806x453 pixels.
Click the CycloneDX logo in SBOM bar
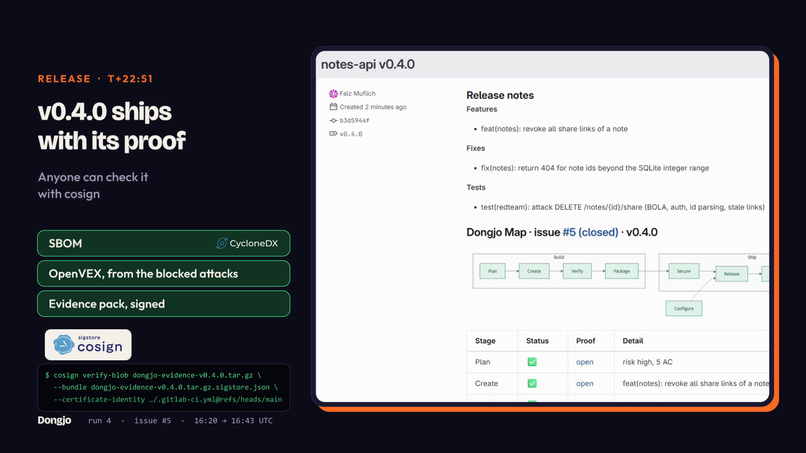click(x=247, y=243)
